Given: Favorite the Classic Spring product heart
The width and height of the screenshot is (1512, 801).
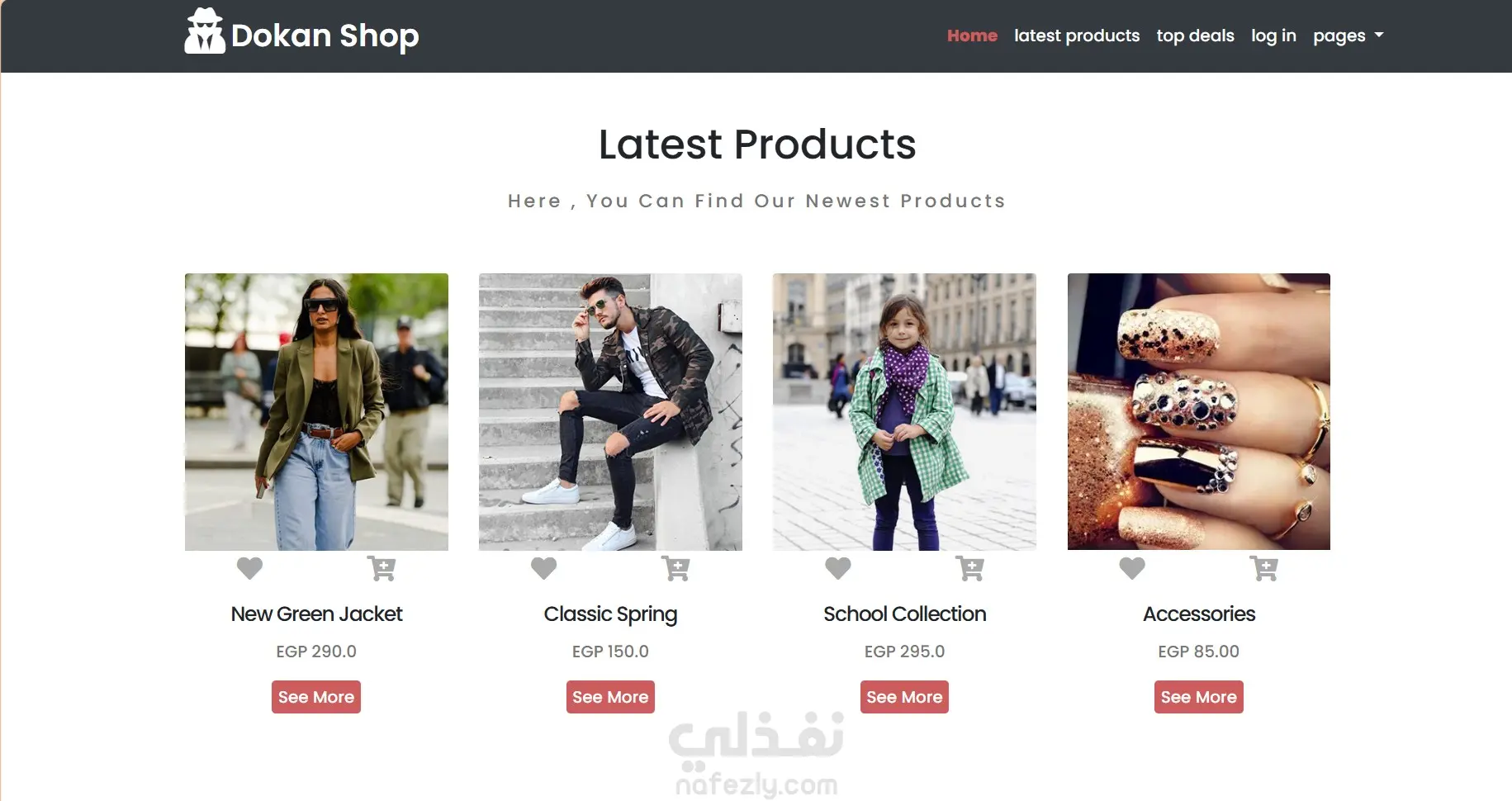Looking at the screenshot, I should point(543,568).
